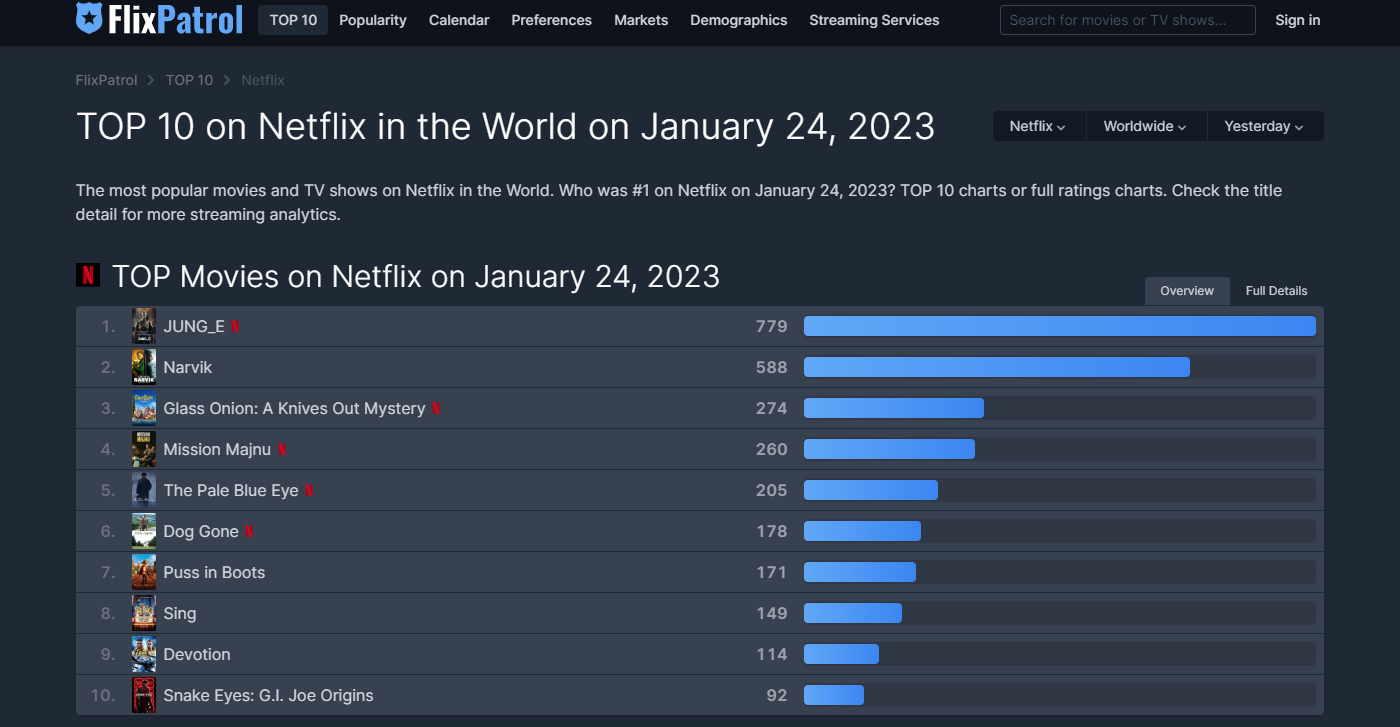Screen dimensions: 1400x727
Task: Open the Preferences nav item
Action: click(551, 20)
